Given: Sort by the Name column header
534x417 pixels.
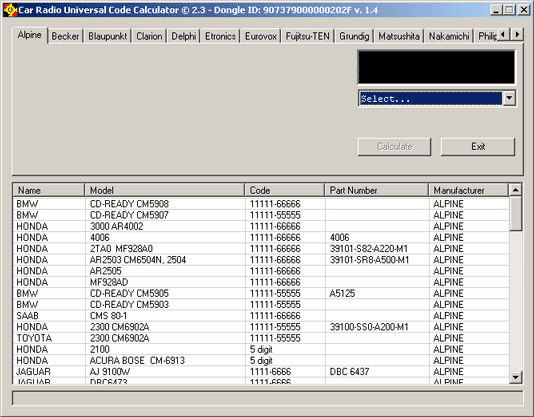Looking at the screenshot, I should (49, 190).
